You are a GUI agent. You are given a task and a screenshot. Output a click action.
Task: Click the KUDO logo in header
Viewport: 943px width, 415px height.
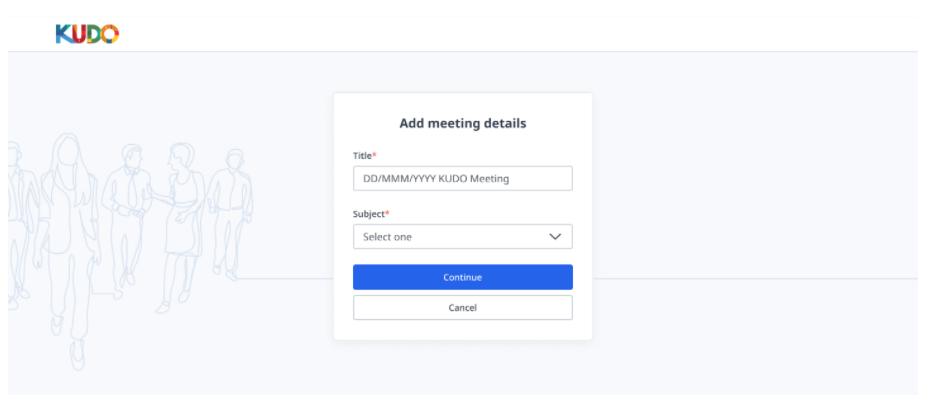[x=87, y=34]
